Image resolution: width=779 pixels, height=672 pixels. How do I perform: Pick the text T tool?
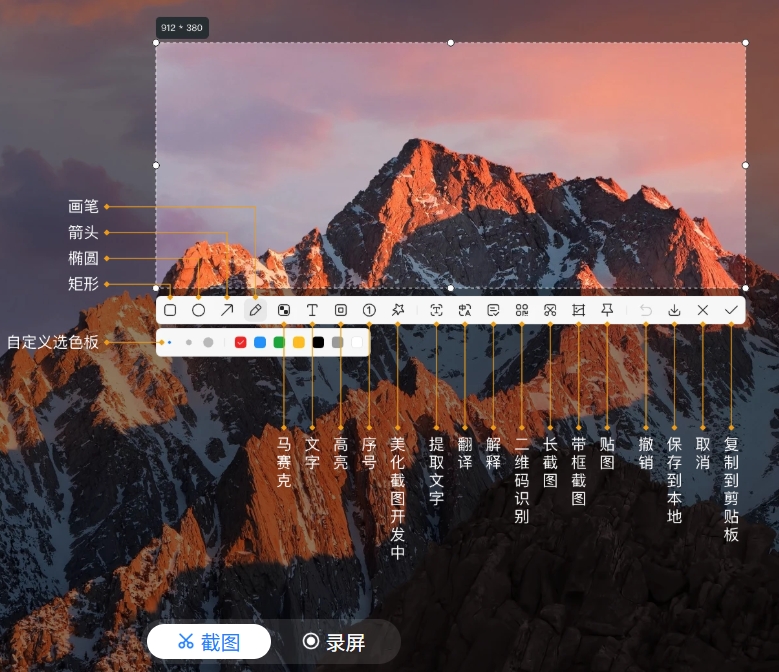pyautogui.click(x=312, y=310)
